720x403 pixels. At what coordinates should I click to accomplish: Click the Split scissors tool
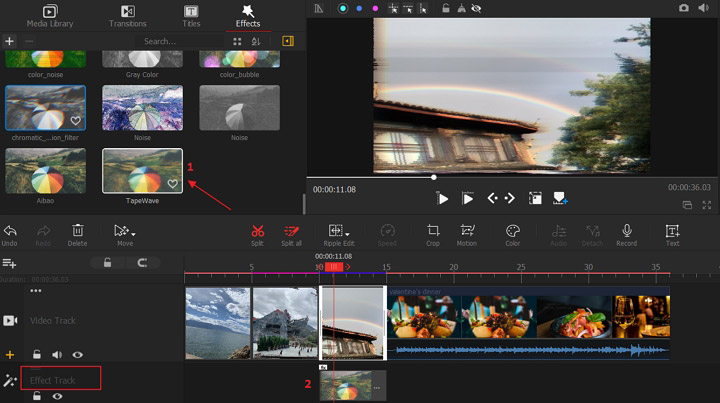tap(257, 233)
